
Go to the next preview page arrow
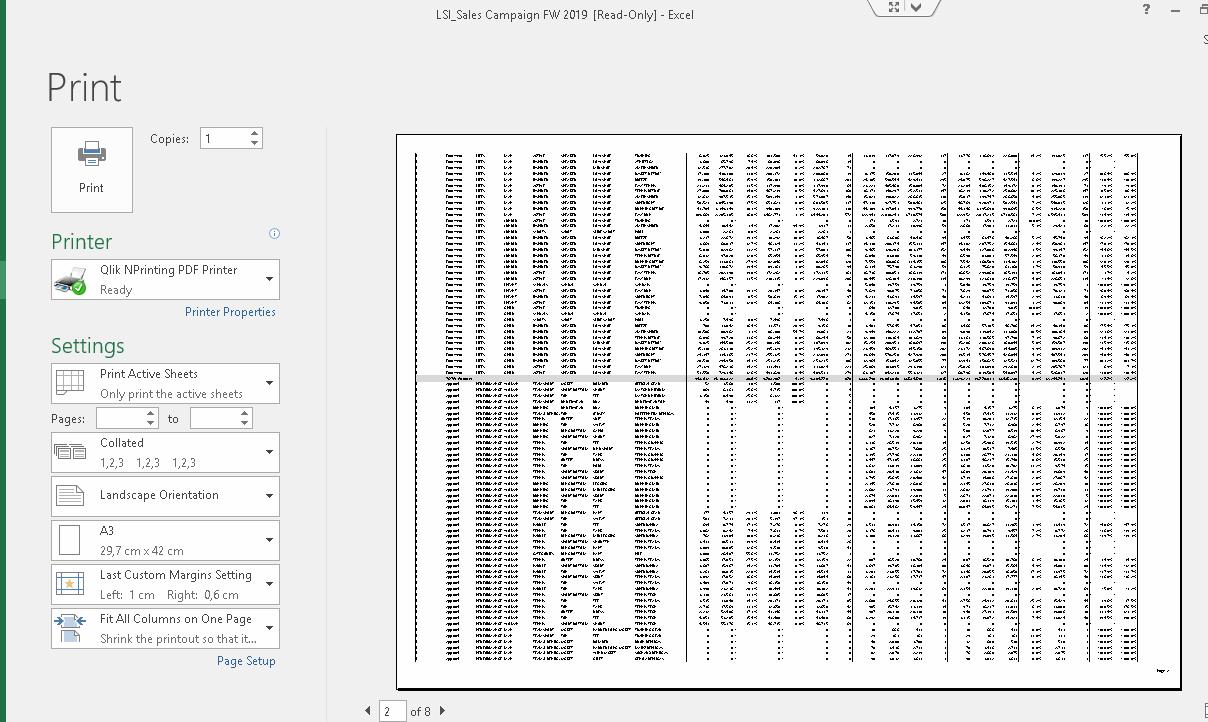point(441,710)
